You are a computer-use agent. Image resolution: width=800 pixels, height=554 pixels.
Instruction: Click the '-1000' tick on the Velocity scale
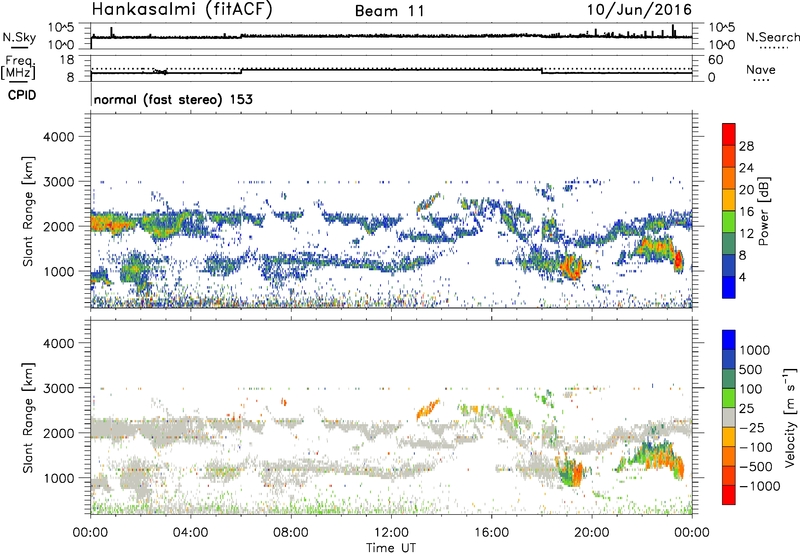pyautogui.click(x=760, y=486)
